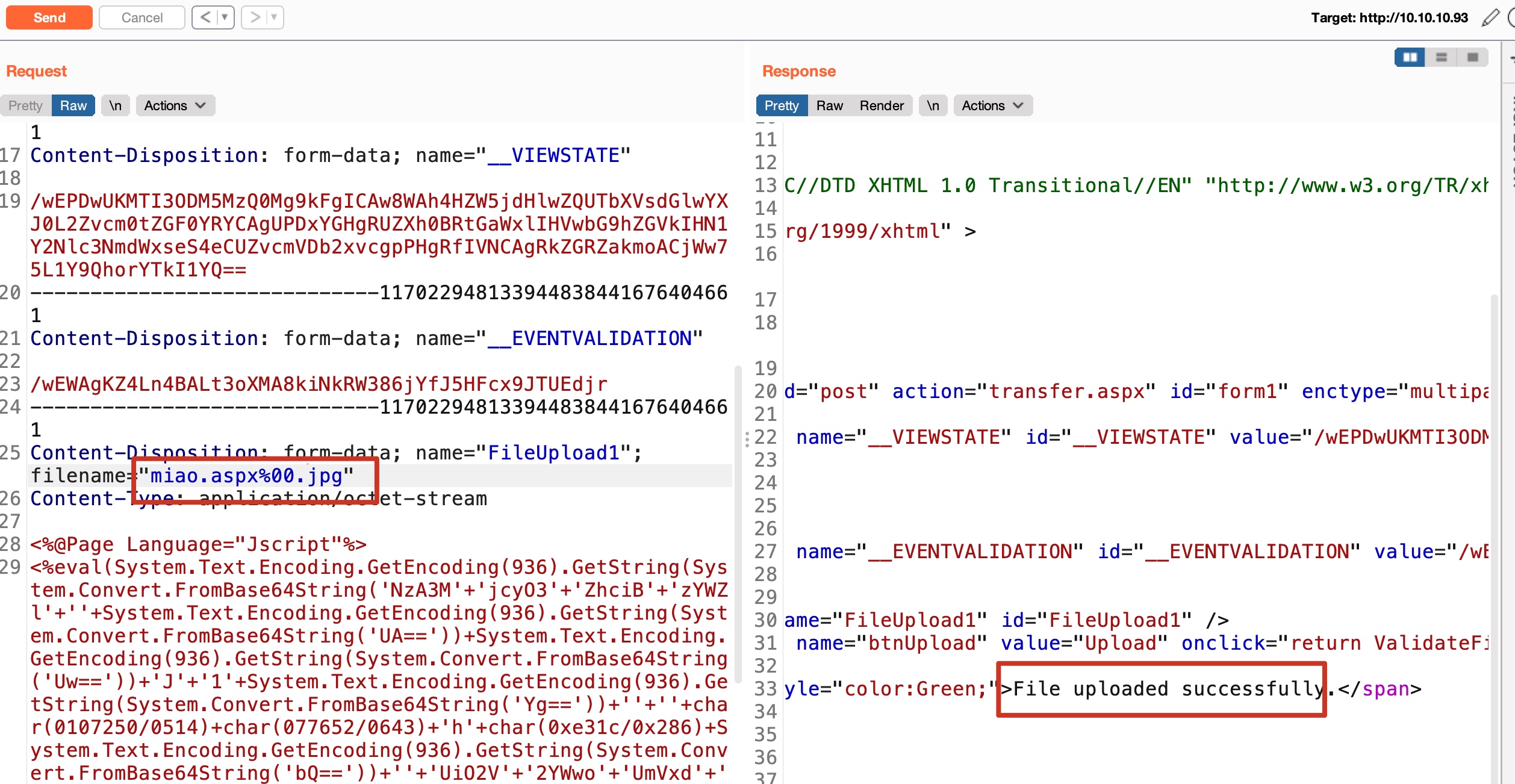Click the Cancel button
This screenshot has height=784, width=1515.
click(x=142, y=17)
